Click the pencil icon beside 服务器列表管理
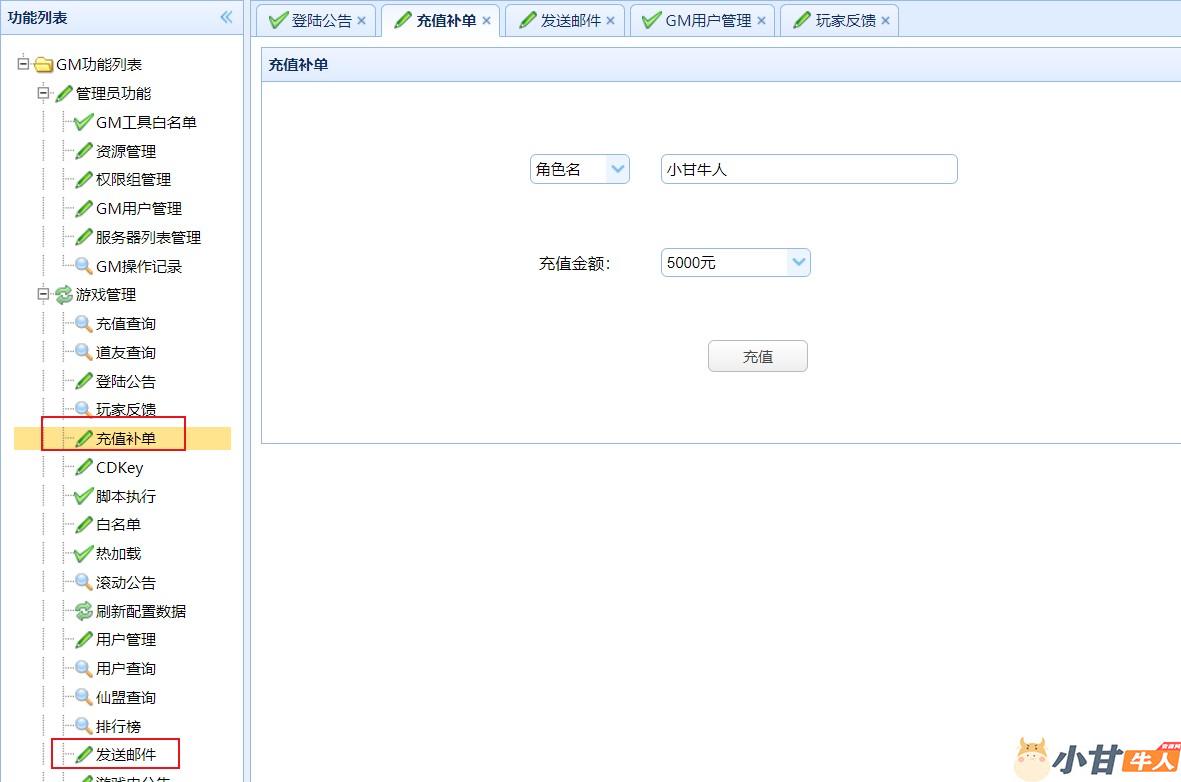This screenshot has width=1181, height=782. coord(84,237)
